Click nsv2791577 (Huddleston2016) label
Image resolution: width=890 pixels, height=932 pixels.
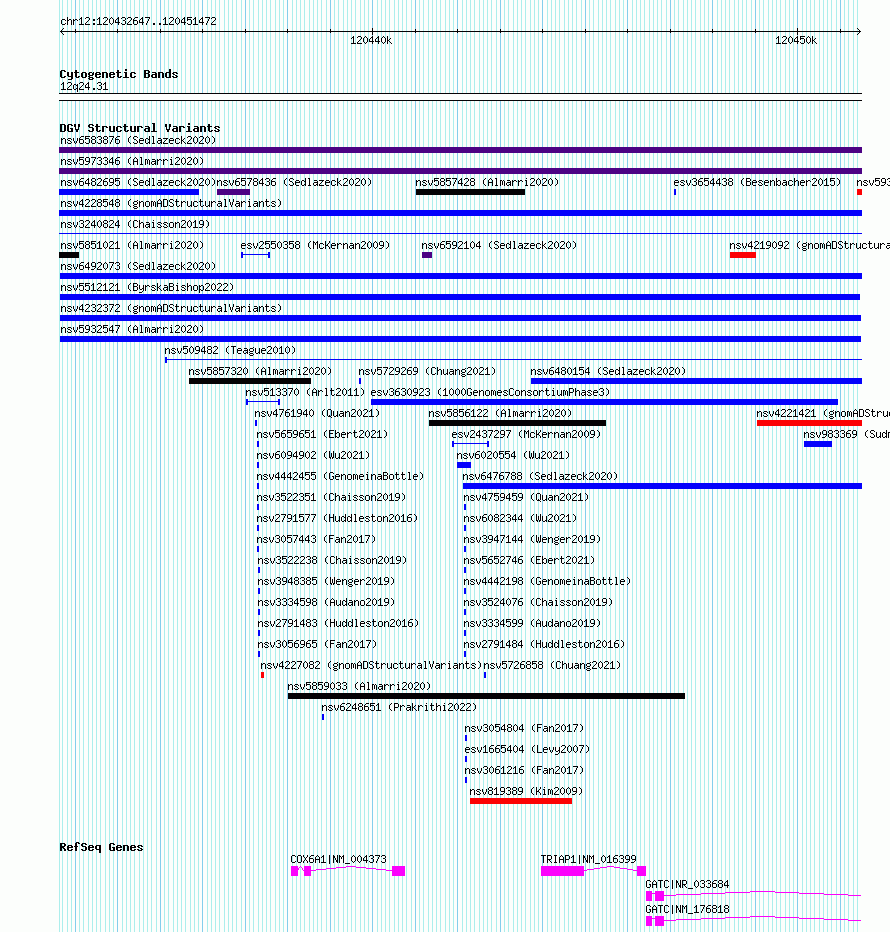[337, 518]
